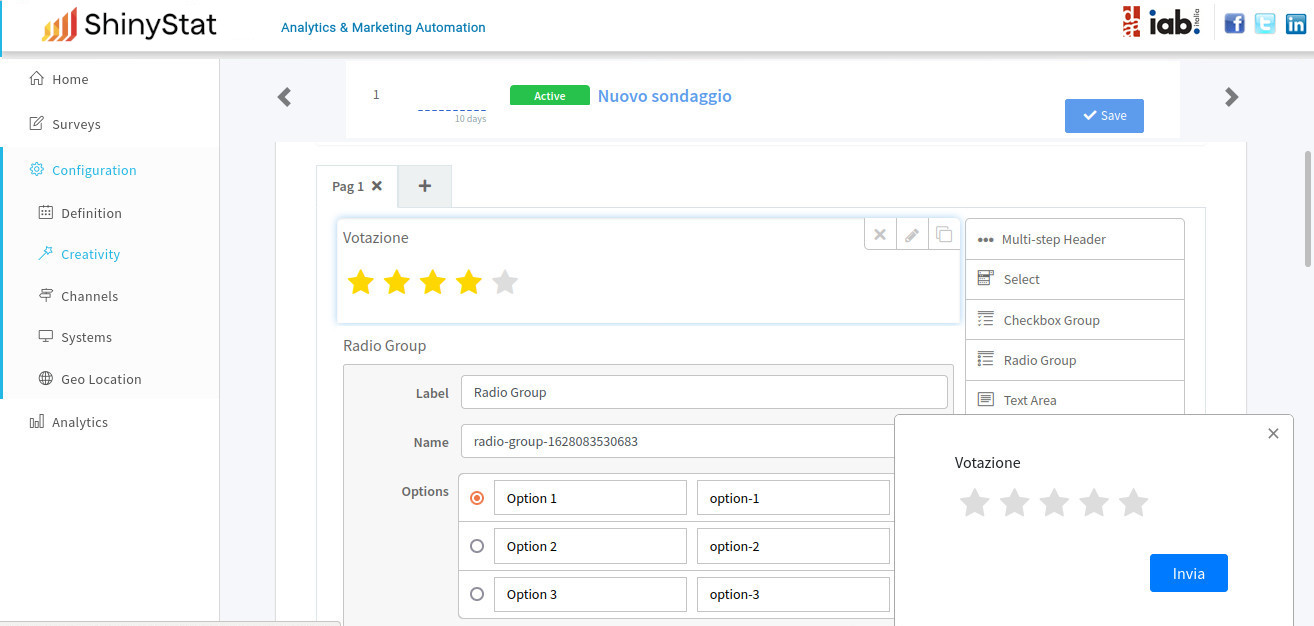This screenshot has height=626, width=1314.
Task: Rate five stars in the preview popup
Action: pos(1133,503)
